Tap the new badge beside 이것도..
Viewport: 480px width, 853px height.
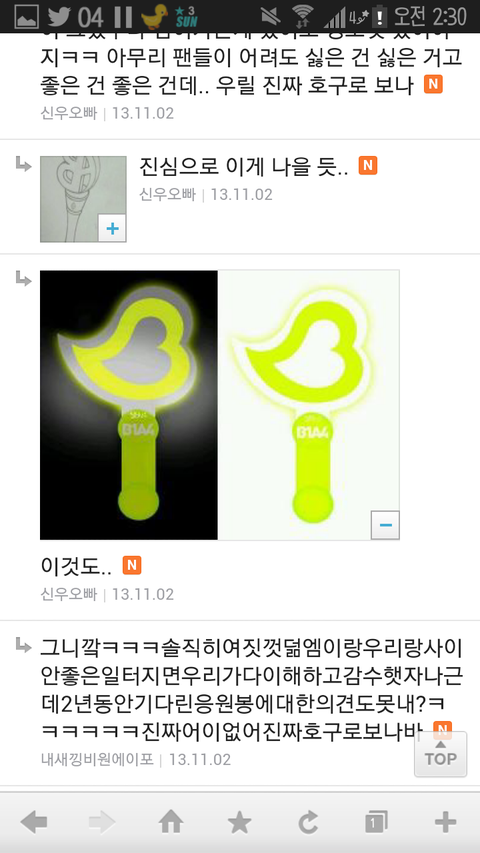(132, 565)
